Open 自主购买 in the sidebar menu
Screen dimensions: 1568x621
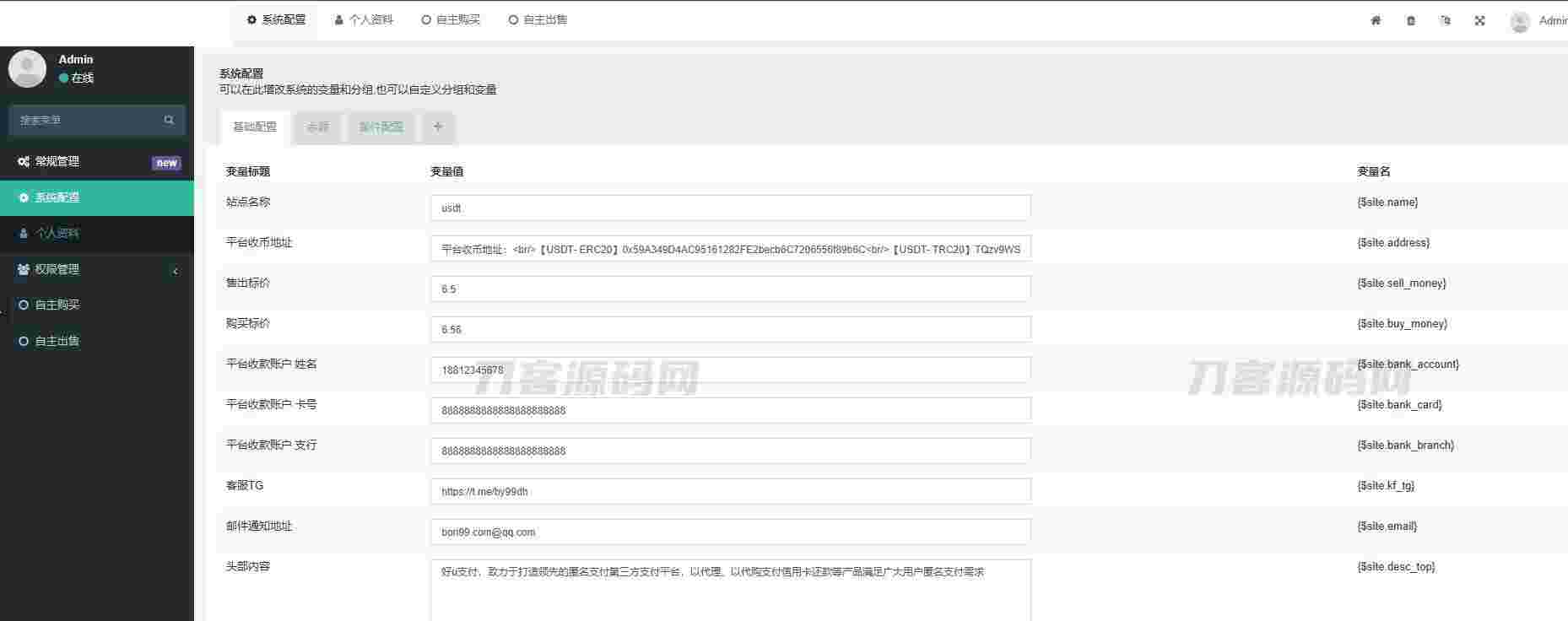[97, 305]
